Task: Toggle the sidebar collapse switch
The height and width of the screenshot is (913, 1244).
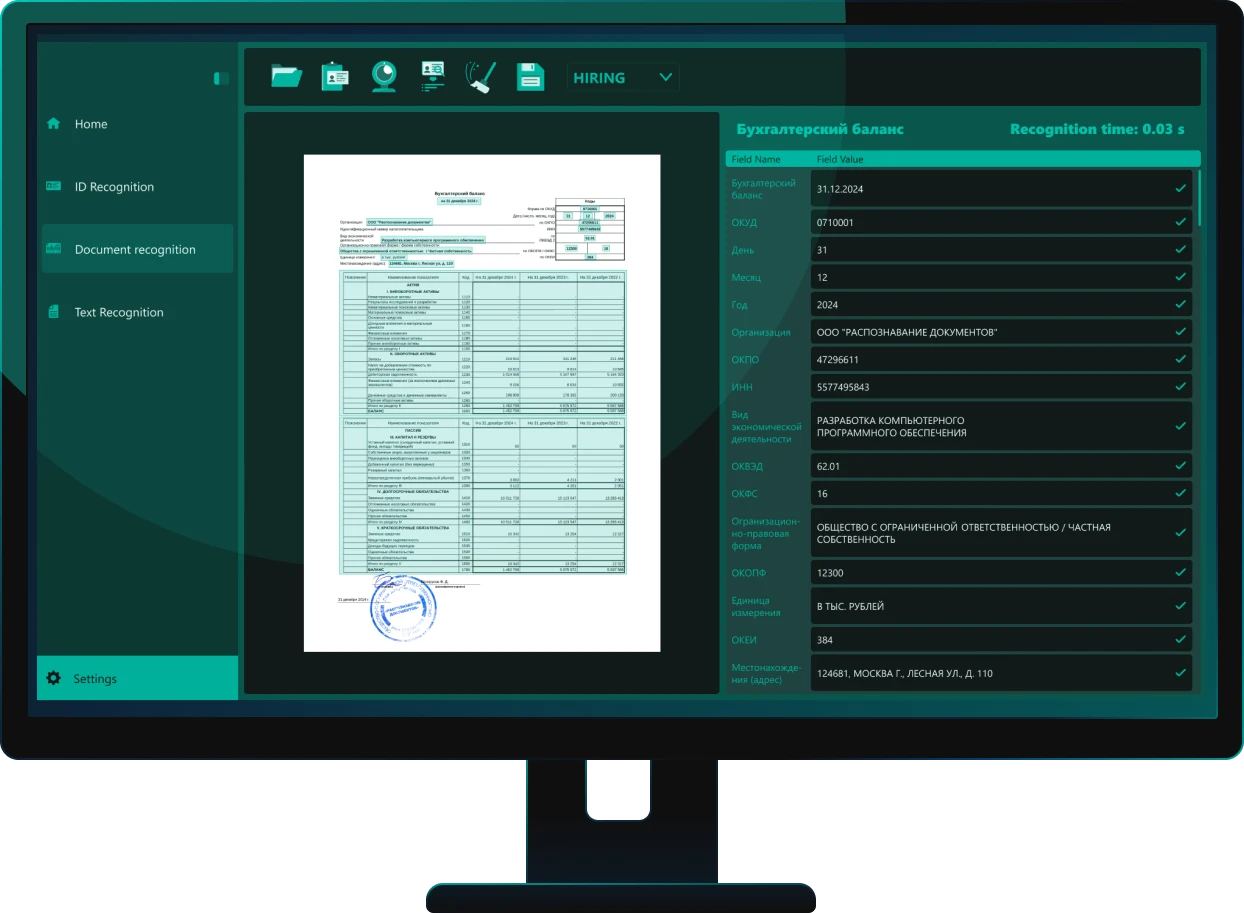Action: pyautogui.click(x=221, y=78)
